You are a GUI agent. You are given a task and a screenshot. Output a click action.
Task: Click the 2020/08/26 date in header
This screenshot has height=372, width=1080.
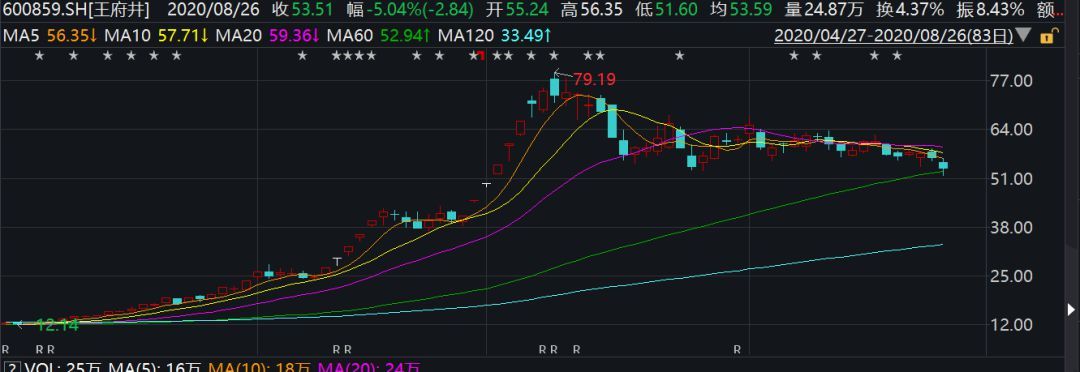[214, 10]
